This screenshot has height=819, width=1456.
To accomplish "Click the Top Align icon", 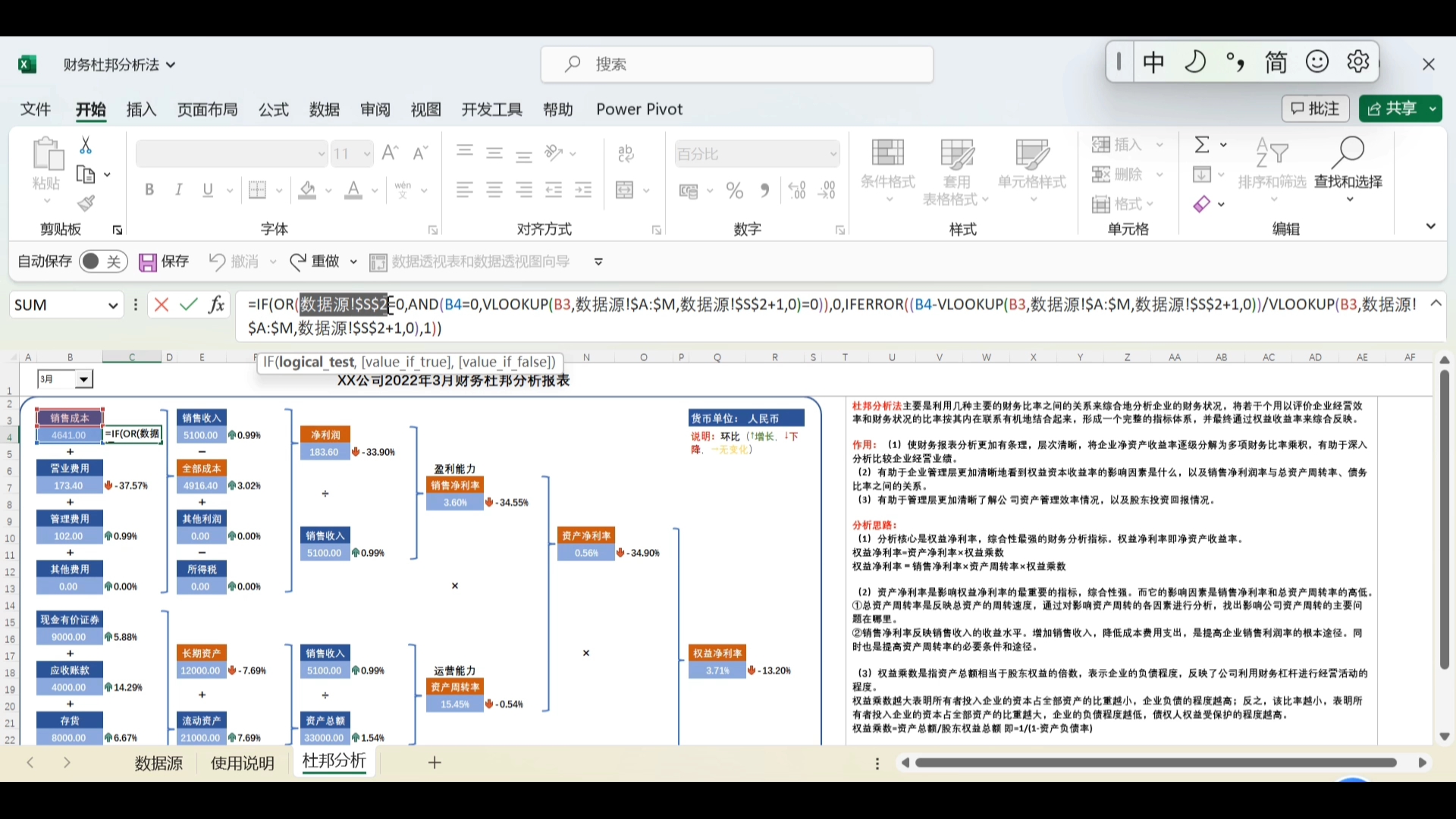I will point(465,152).
